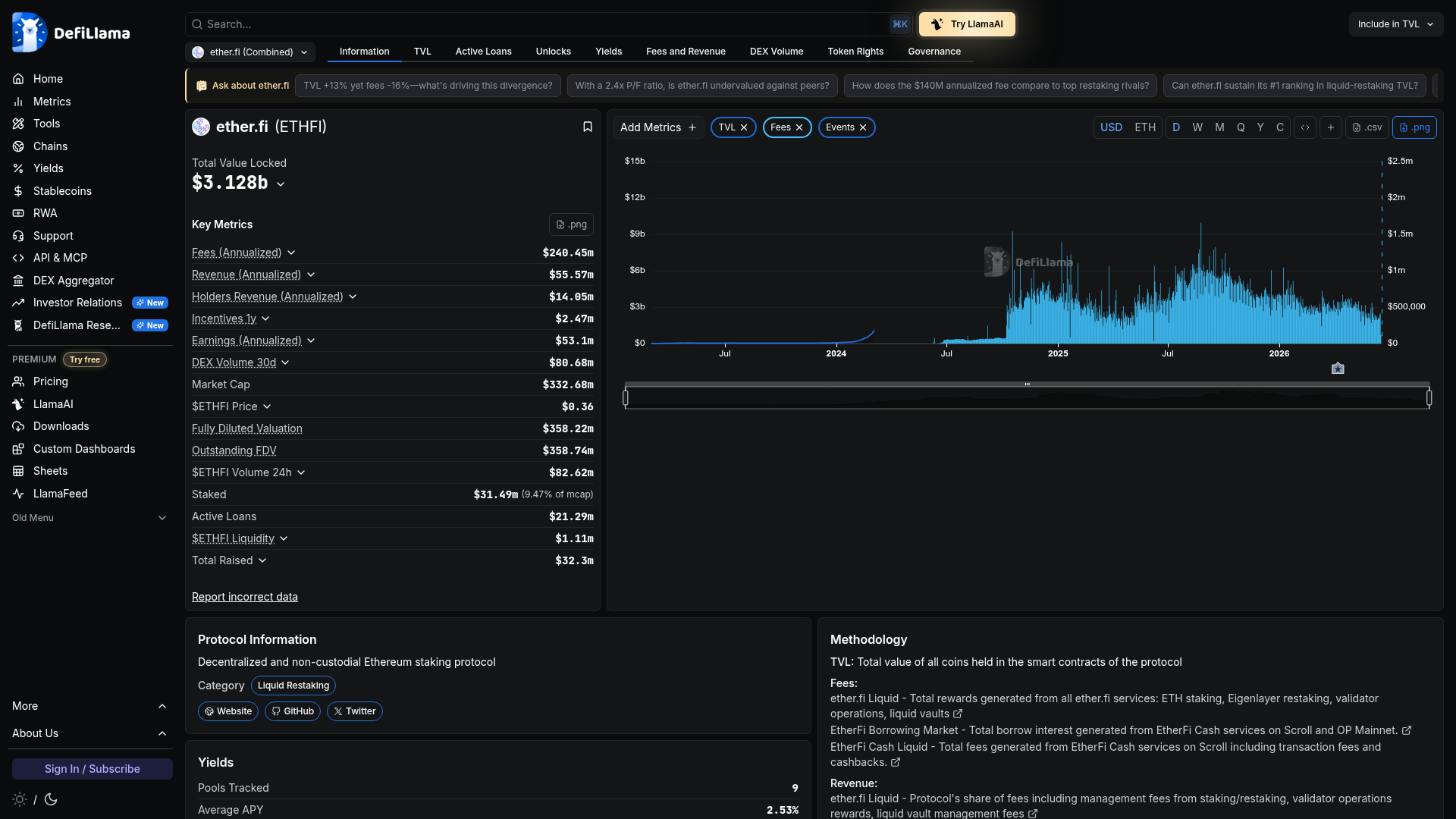1456x819 pixels.
Task: Click the Search input field
Action: coord(548,24)
